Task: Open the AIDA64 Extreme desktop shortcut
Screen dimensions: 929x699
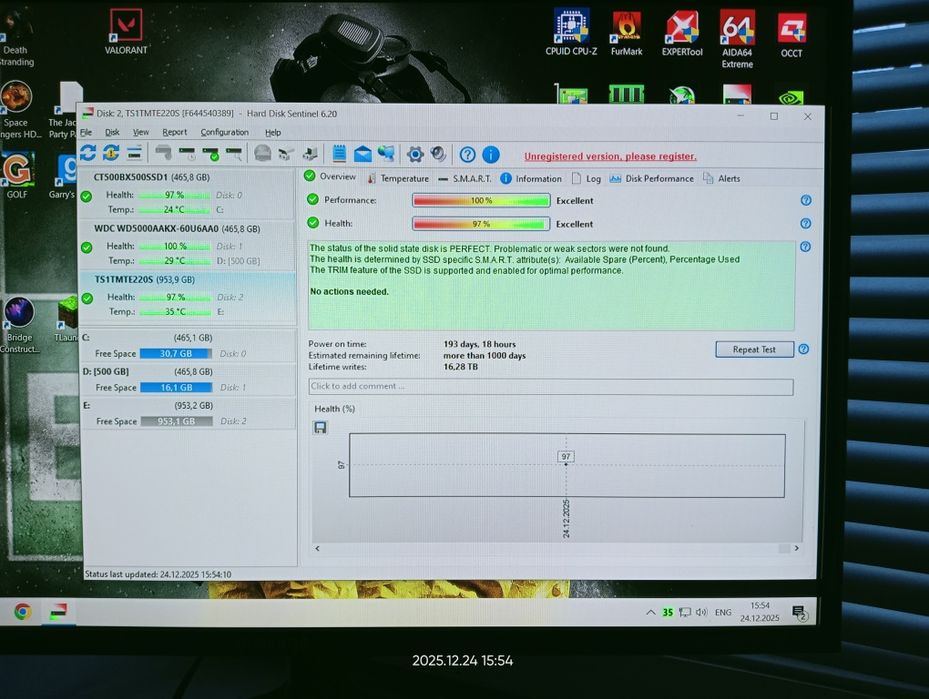Action: (x=737, y=40)
